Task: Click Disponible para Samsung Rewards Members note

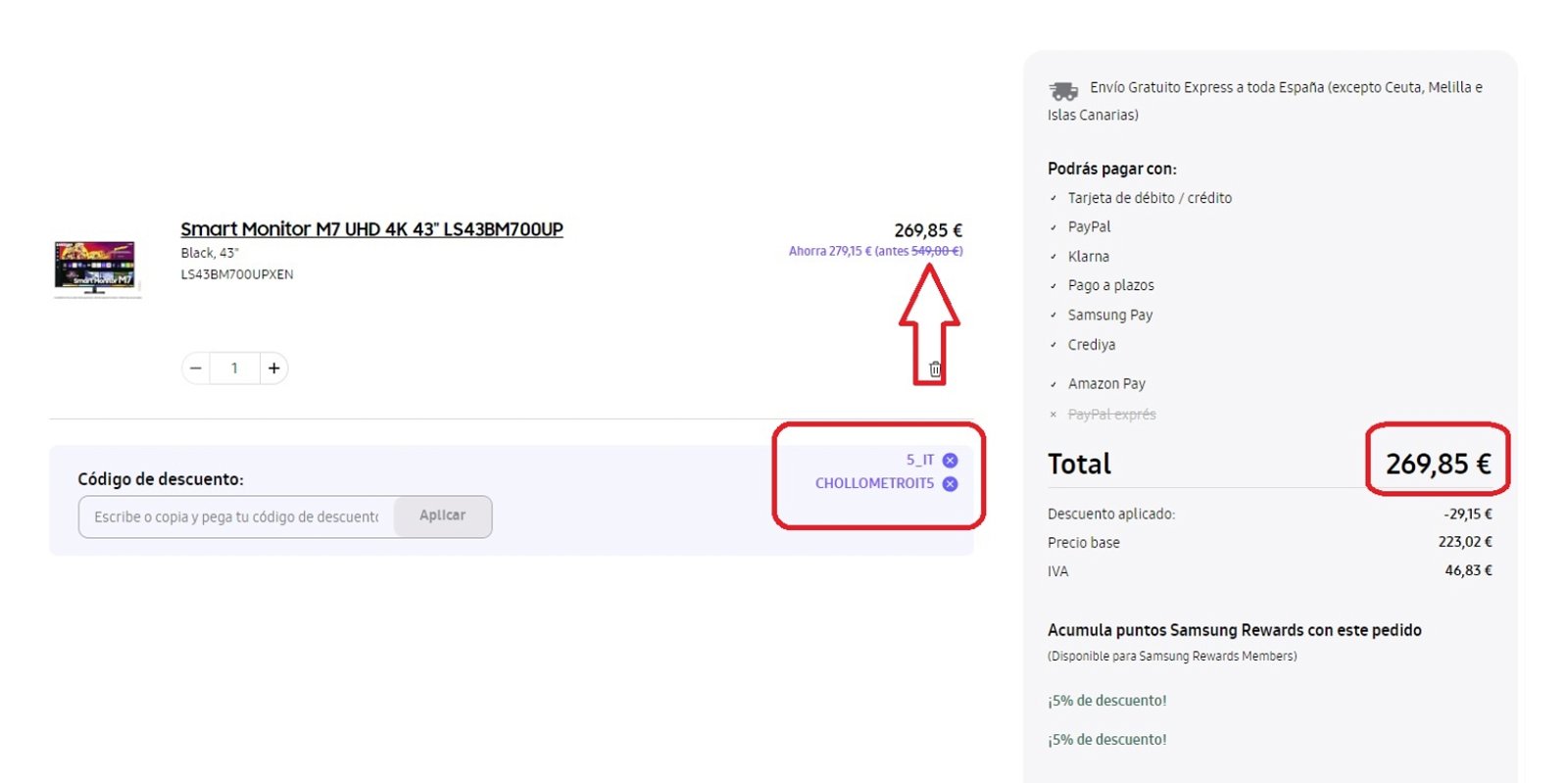Action: click(x=1172, y=657)
